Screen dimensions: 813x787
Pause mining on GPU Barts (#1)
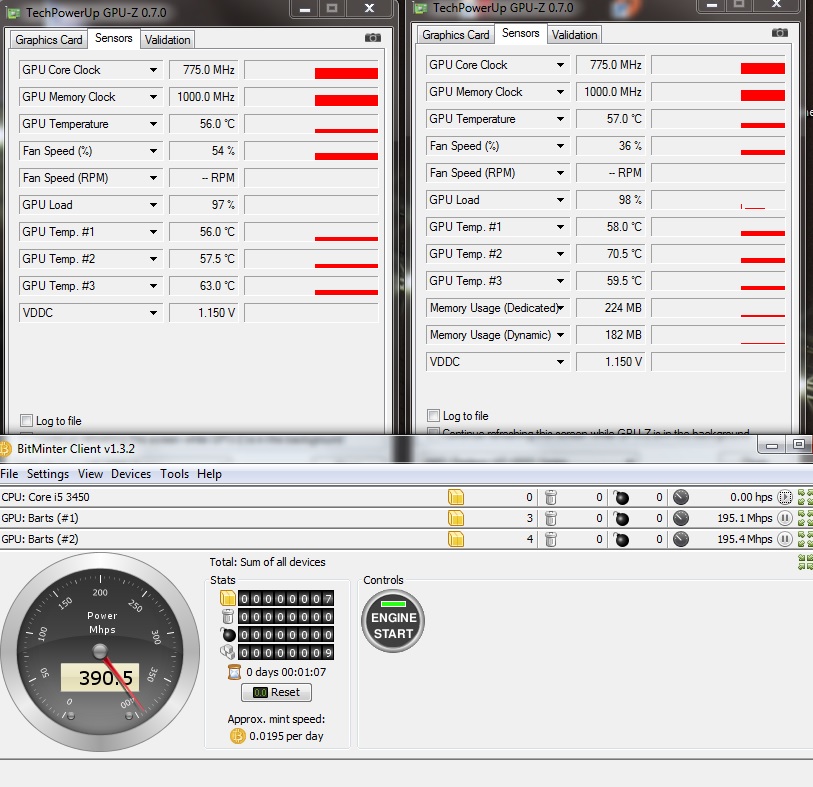point(785,518)
